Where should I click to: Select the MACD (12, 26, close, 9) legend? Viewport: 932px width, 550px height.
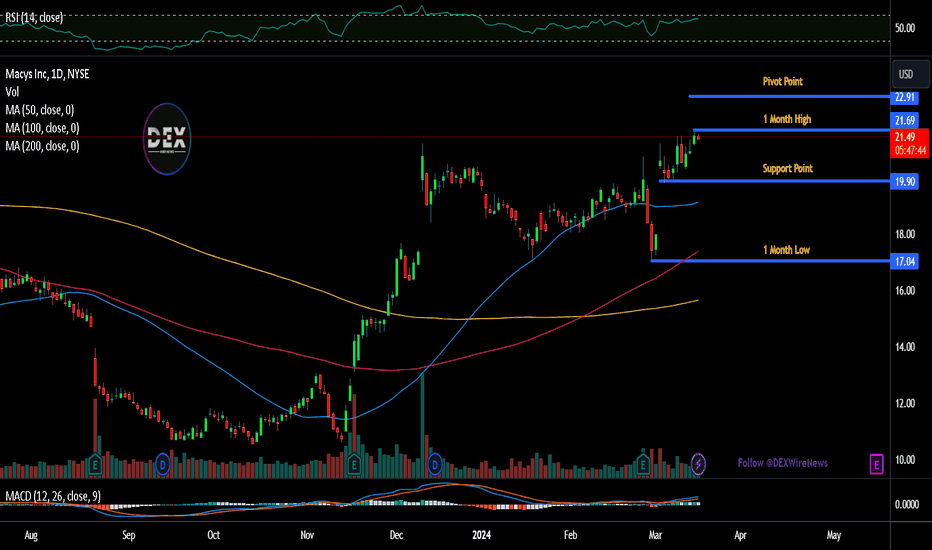tap(53, 496)
